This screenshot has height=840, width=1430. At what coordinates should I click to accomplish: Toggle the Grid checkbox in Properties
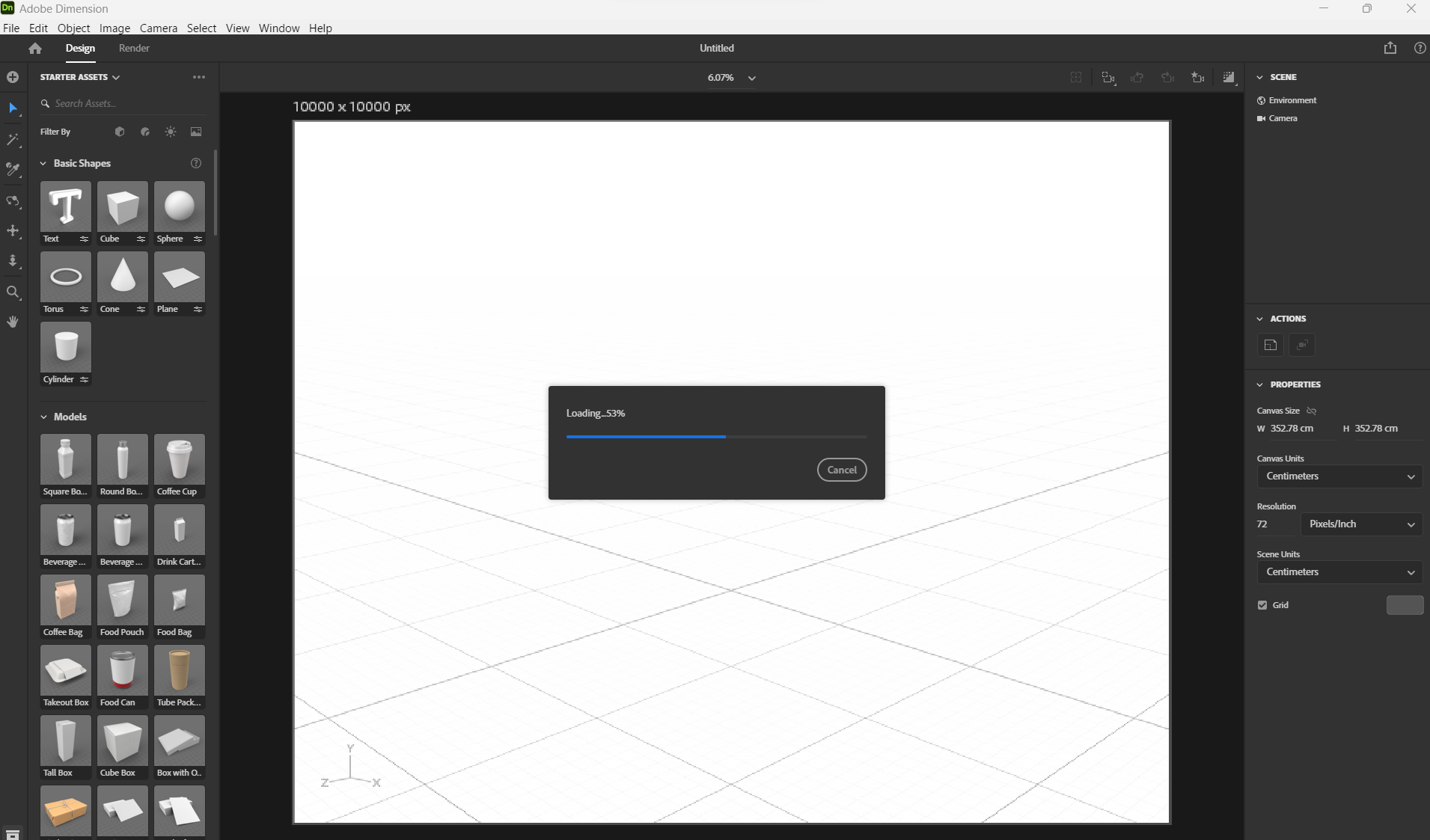1263,605
